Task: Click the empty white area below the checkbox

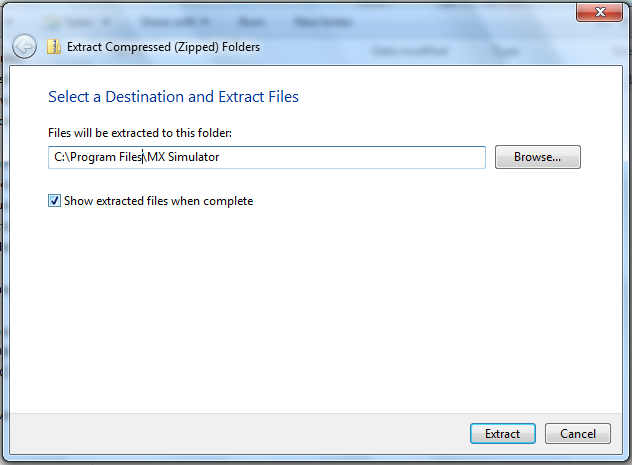Action: [300, 300]
